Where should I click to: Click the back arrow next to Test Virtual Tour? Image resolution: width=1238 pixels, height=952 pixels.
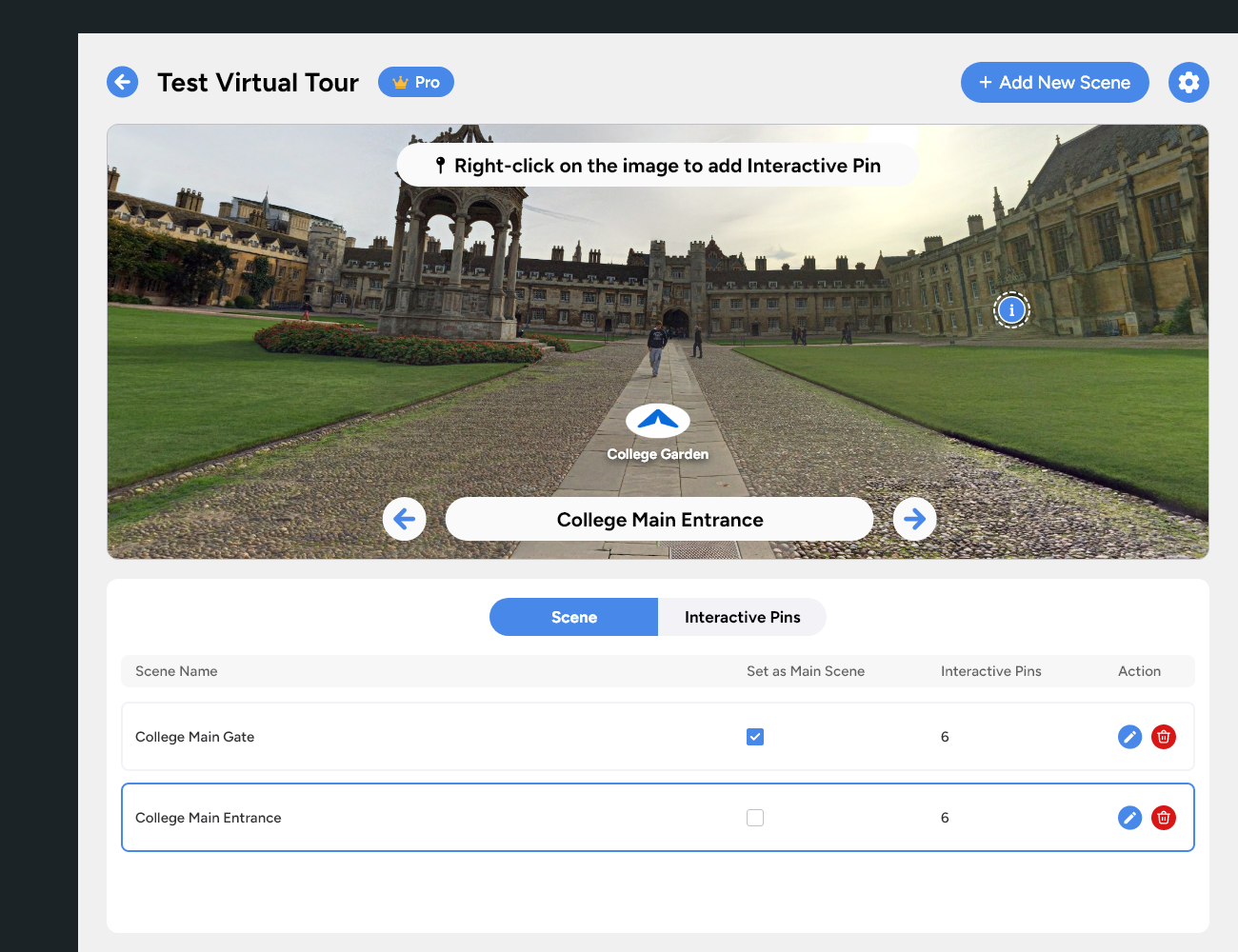122,82
